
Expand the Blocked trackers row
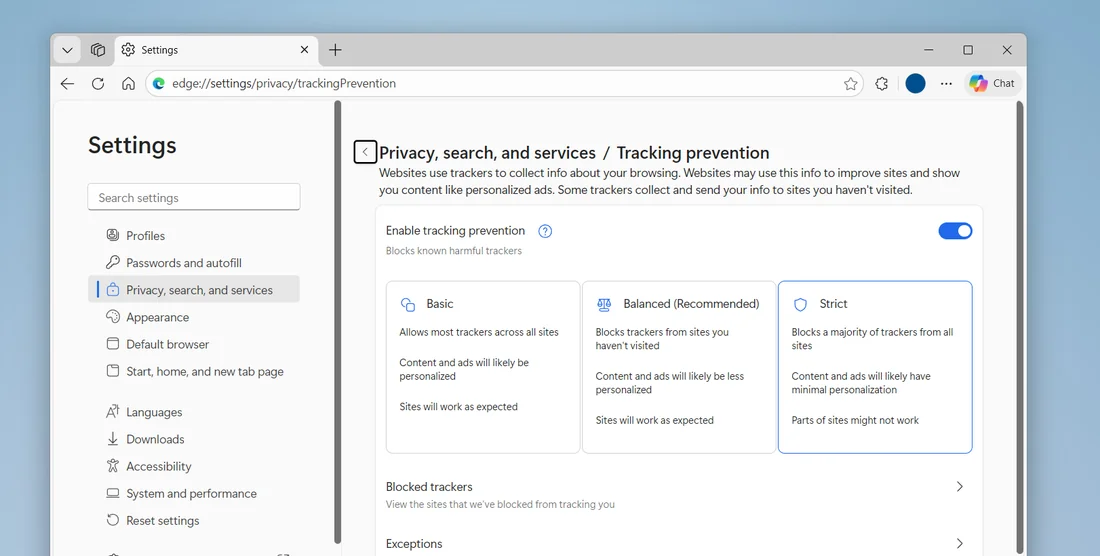pyautogui.click(x=678, y=494)
